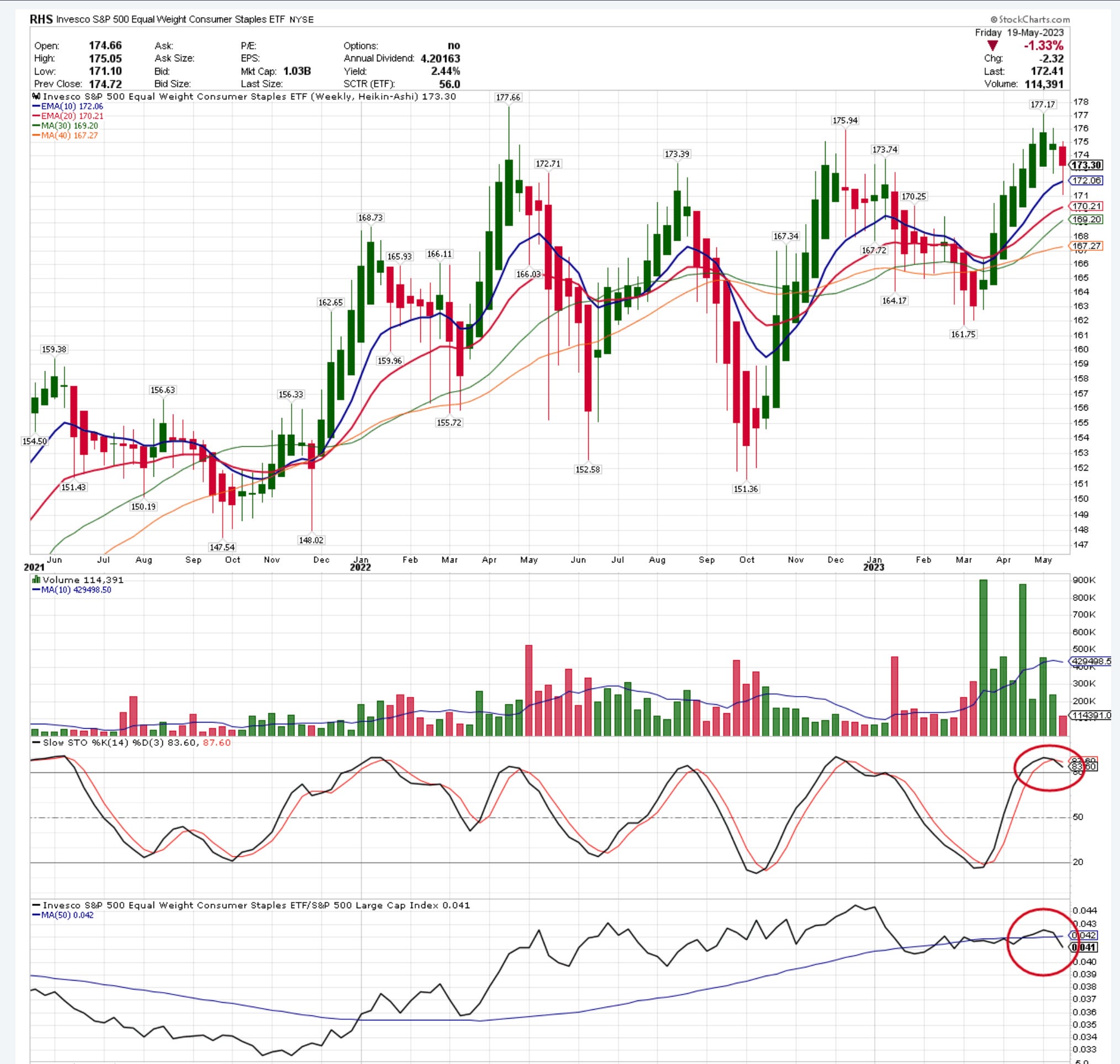The width and height of the screenshot is (1120, 1064).
Task: Click the Friday 19-May-2023 date label
Action: click(1019, 33)
